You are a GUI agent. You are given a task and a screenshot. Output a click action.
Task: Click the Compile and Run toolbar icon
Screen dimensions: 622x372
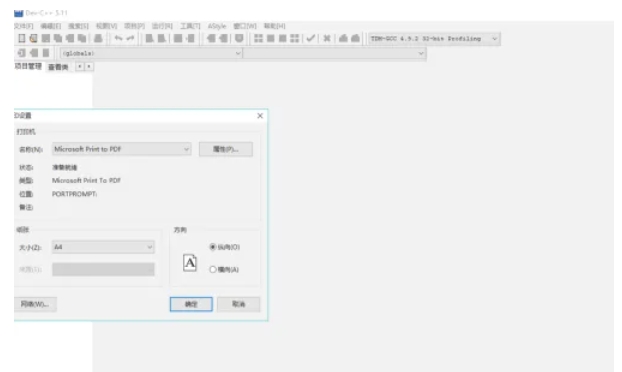(282, 38)
